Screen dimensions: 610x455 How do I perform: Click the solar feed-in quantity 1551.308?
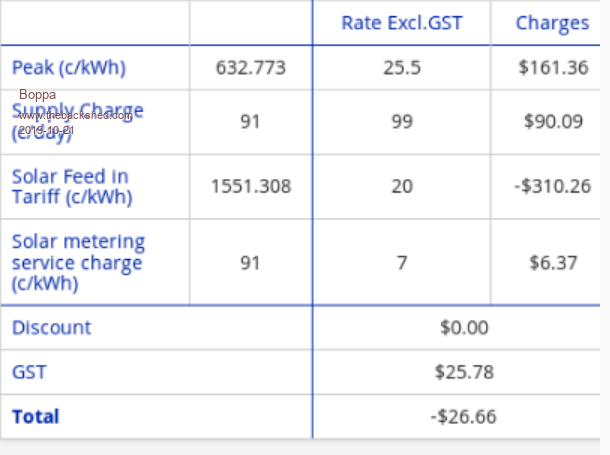point(250,186)
